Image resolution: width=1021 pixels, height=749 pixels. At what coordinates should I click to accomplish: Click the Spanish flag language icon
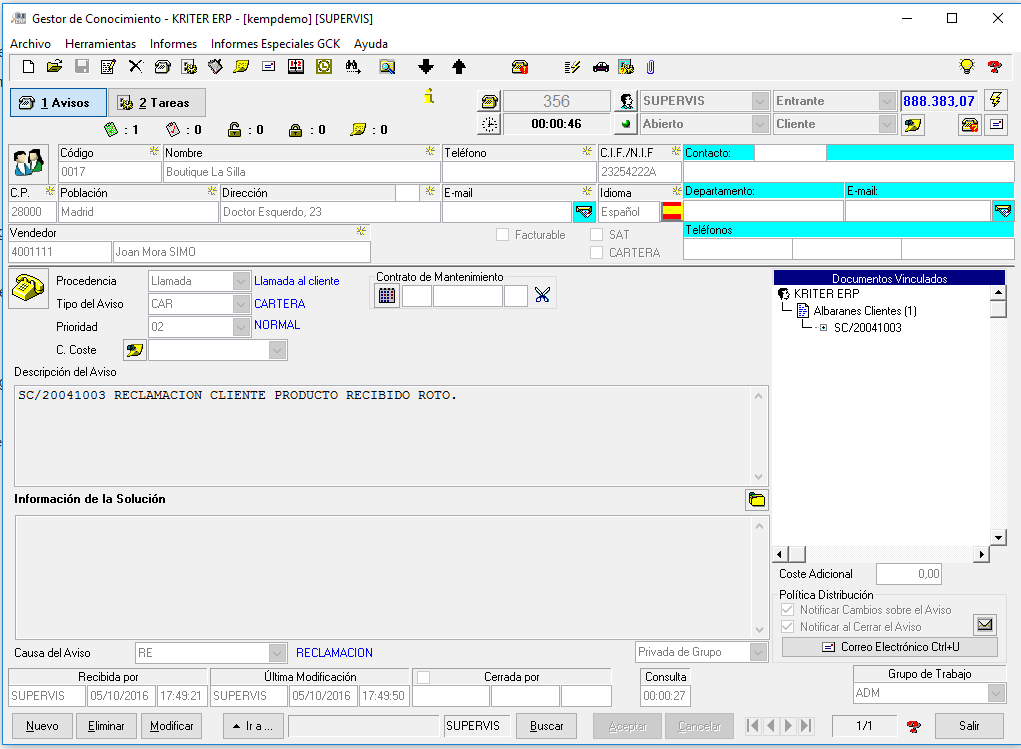tap(671, 212)
